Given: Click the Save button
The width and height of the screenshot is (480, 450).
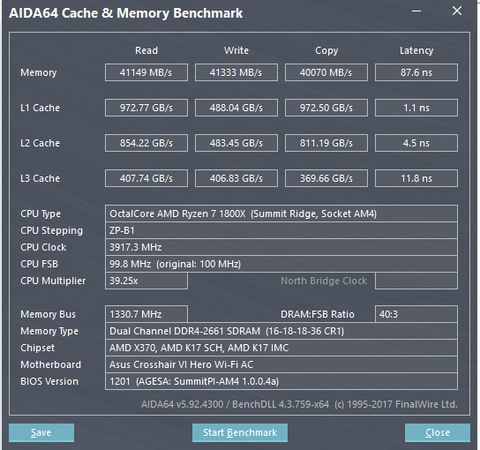Looking at the screenshot, I should point(41,433).
